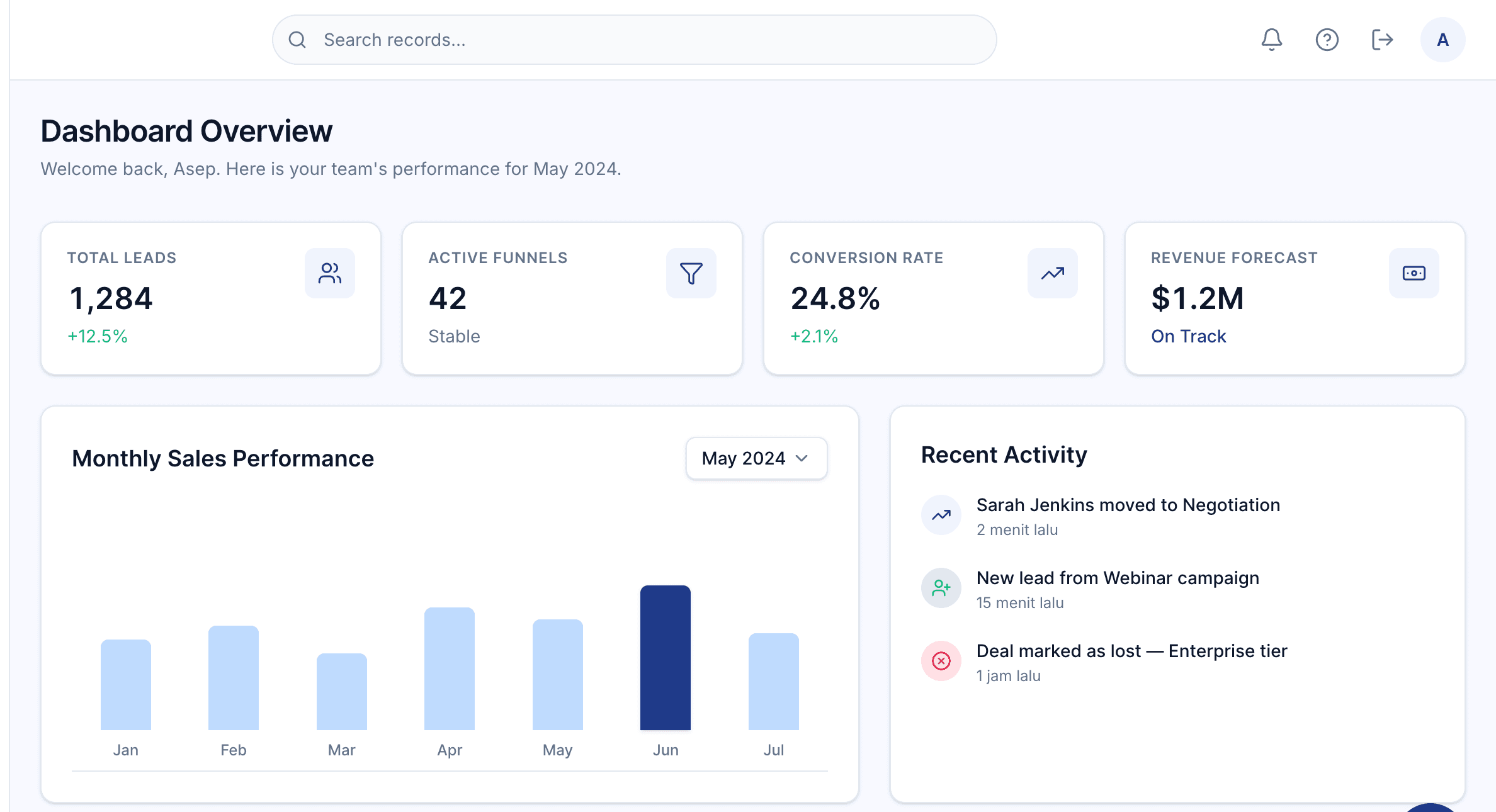Click the 24.8% conversion value

[835, 298]
